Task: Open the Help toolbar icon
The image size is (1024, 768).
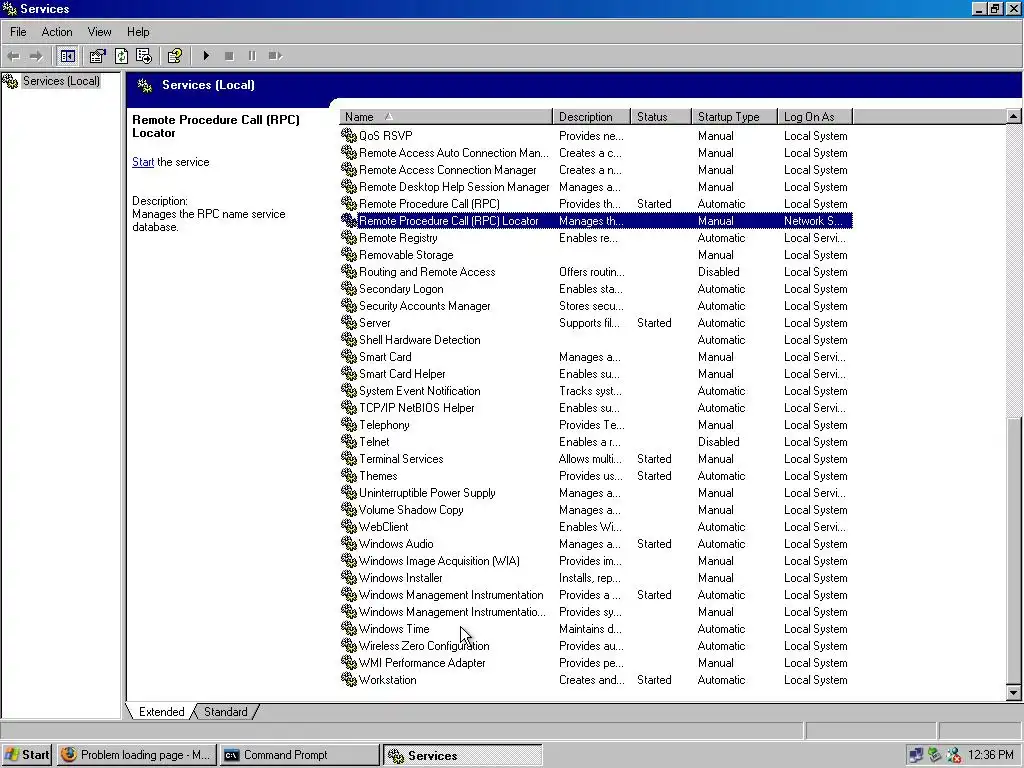Action: (x=174, y=56)
